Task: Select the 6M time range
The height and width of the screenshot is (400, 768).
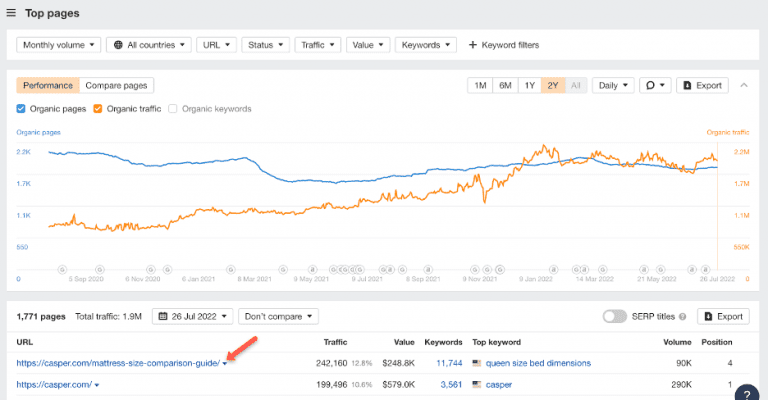Action: [505, 85]
